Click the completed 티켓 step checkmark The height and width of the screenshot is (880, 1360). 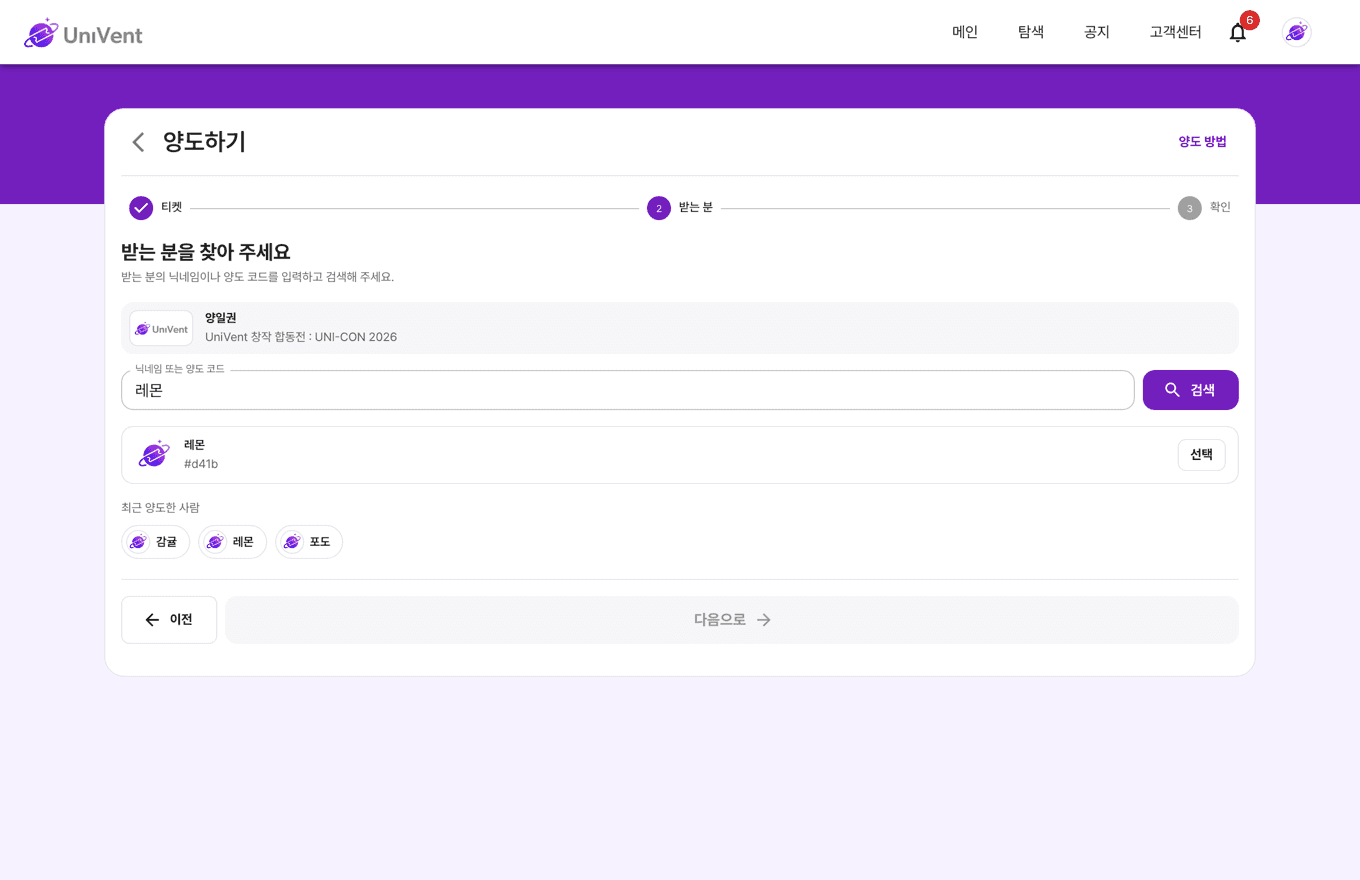click(x=141, y=208)
